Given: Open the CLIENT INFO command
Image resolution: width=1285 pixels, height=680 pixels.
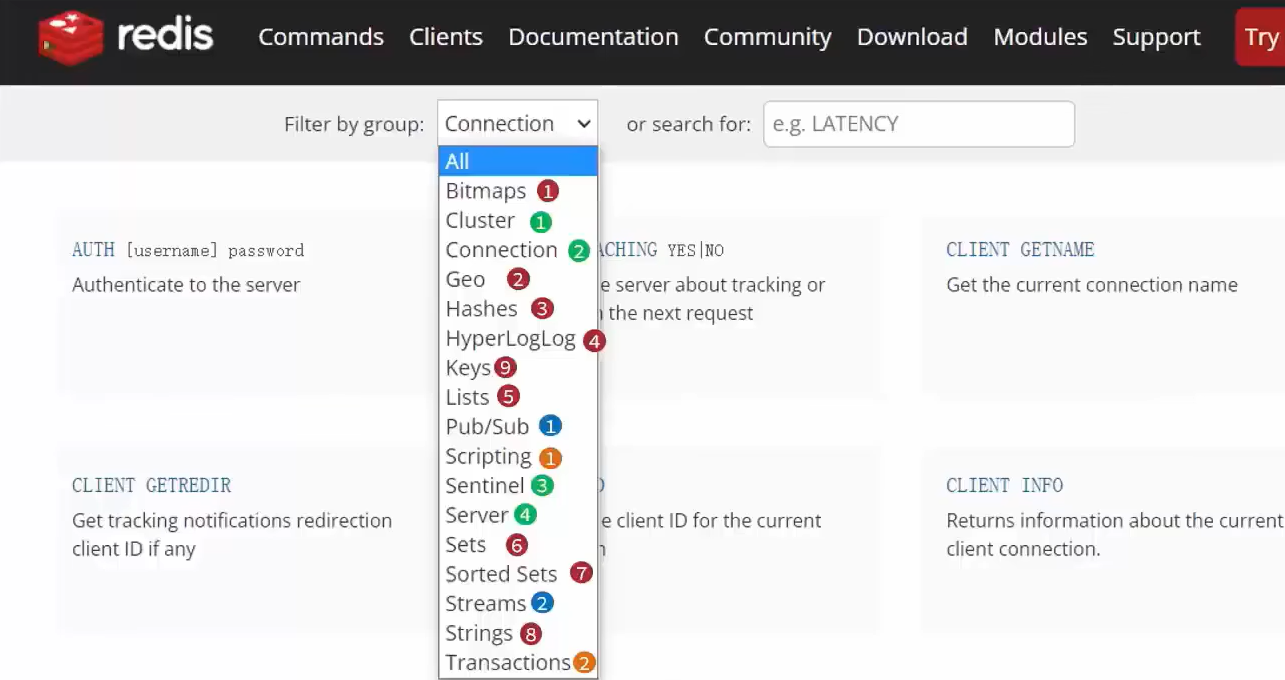Looking at the screenshot, I should [1004, 486].
